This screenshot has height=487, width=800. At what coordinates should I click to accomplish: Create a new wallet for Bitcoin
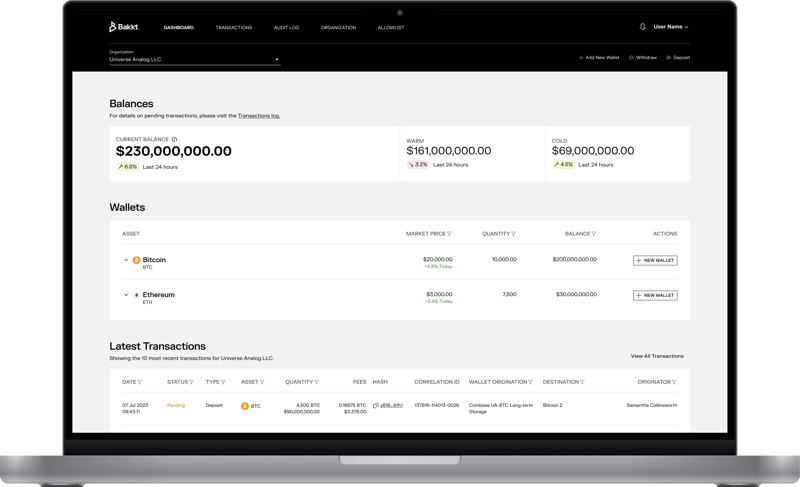(x=655, y=260)
